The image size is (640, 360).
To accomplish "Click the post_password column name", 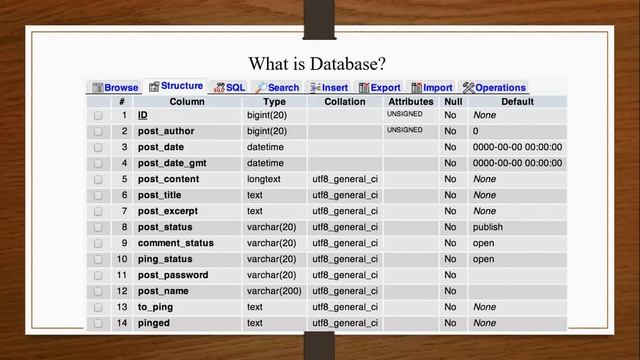I will point(173,275).
